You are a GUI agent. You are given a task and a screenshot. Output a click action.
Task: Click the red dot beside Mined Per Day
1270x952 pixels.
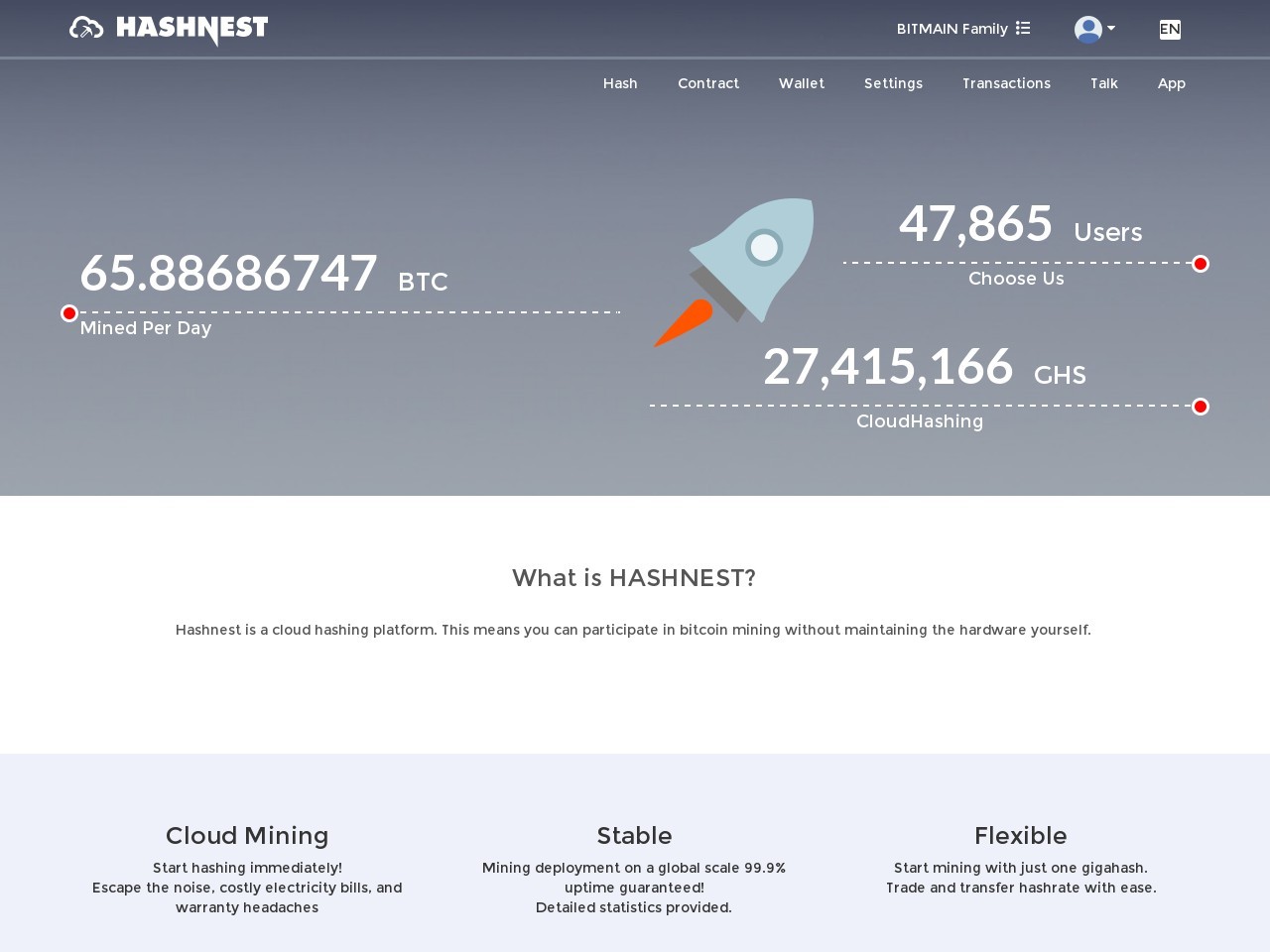click(69, 313)
